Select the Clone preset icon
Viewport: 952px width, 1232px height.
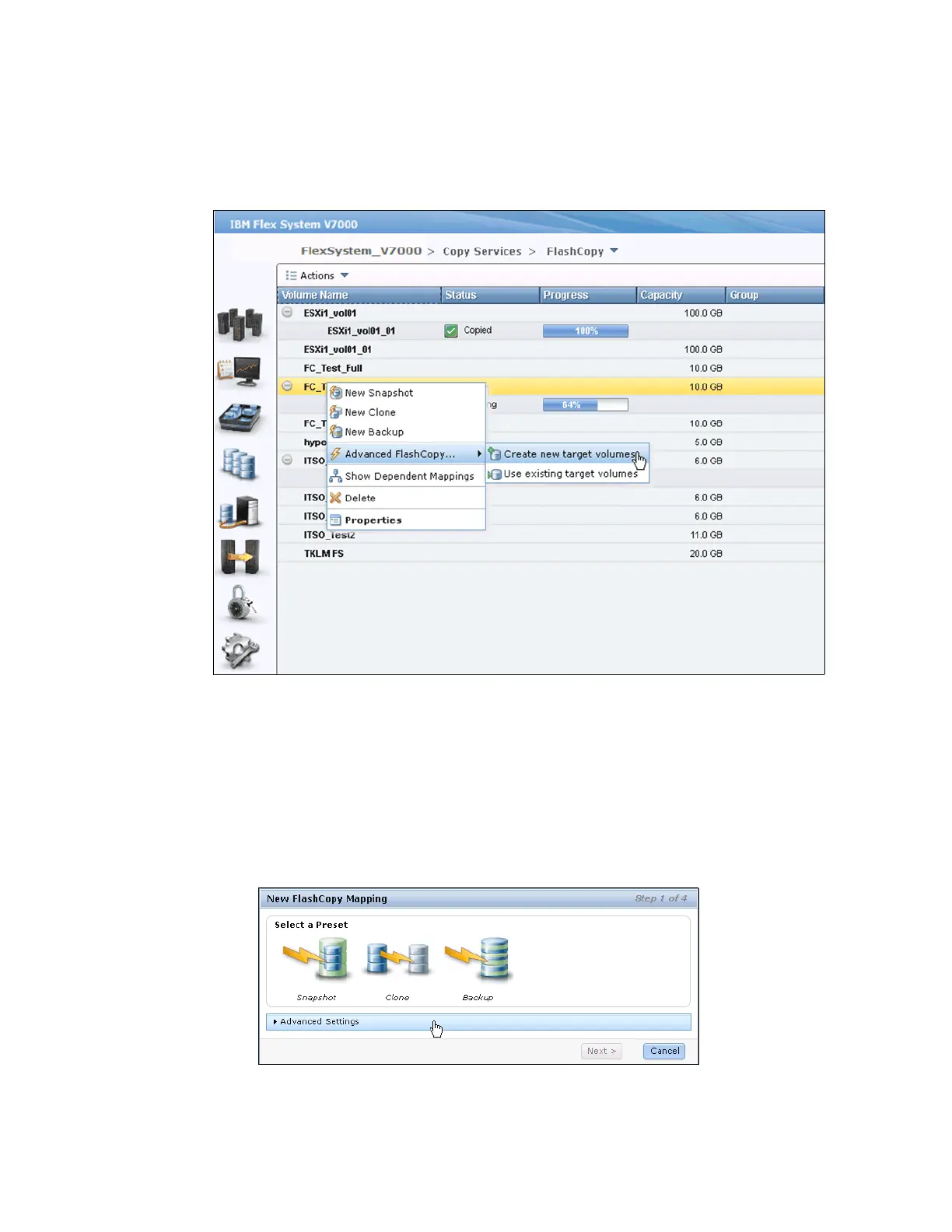(x=397, y=958)
